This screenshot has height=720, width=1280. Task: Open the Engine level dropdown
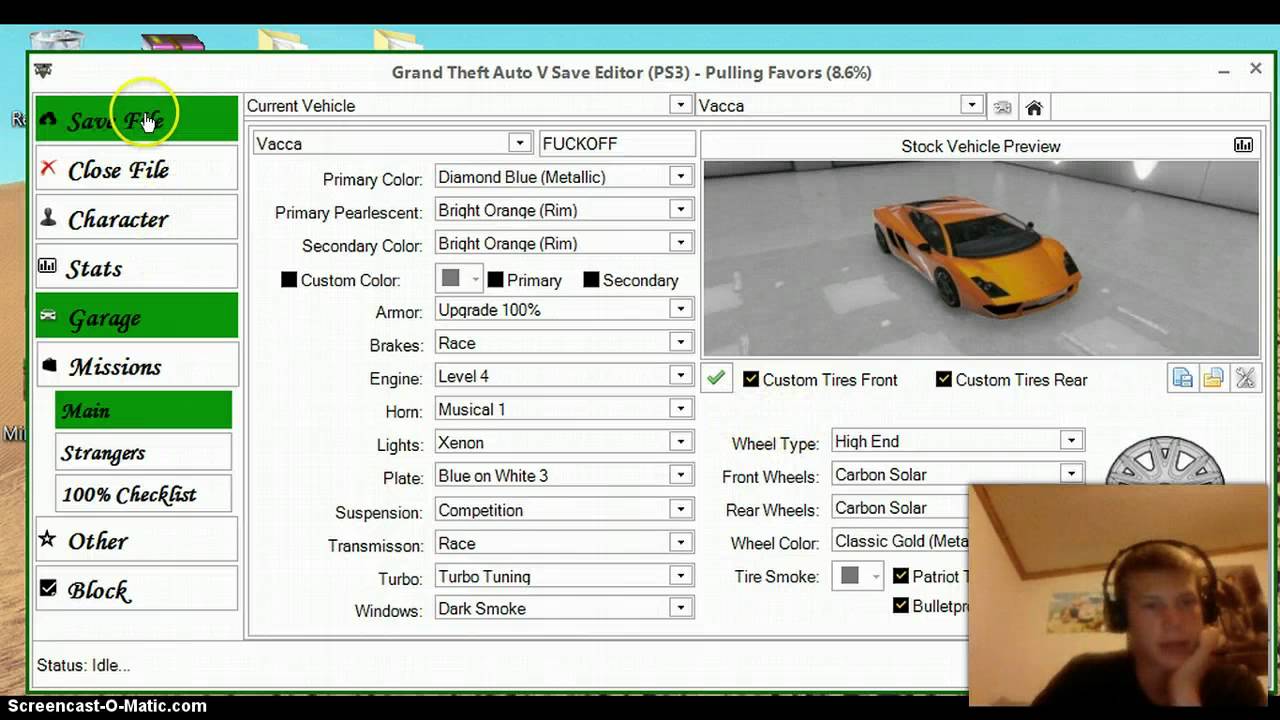pos(680,376)
